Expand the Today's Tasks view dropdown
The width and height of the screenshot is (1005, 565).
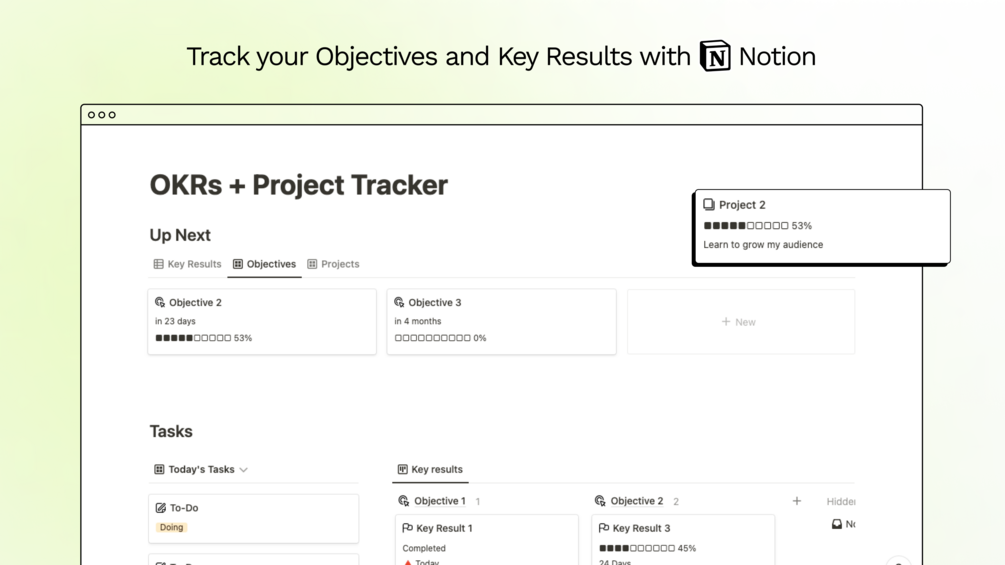tap(243, 470)
